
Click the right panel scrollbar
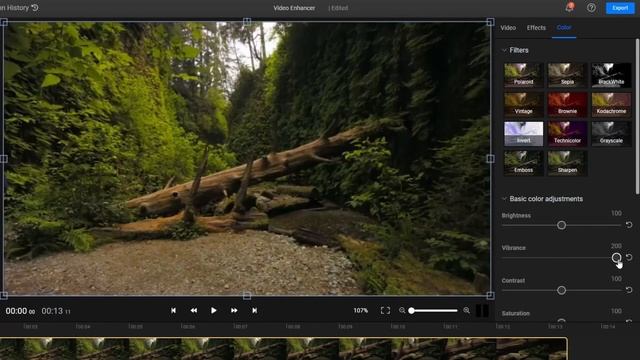coord(637,116)
